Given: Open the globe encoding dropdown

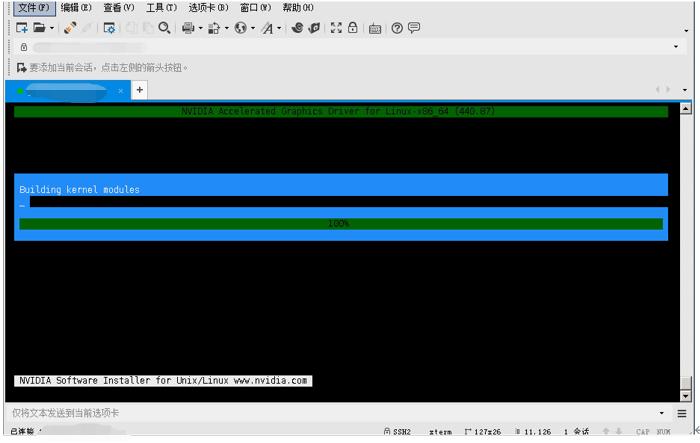Looking at the screenshot, I should coord(253,28).
